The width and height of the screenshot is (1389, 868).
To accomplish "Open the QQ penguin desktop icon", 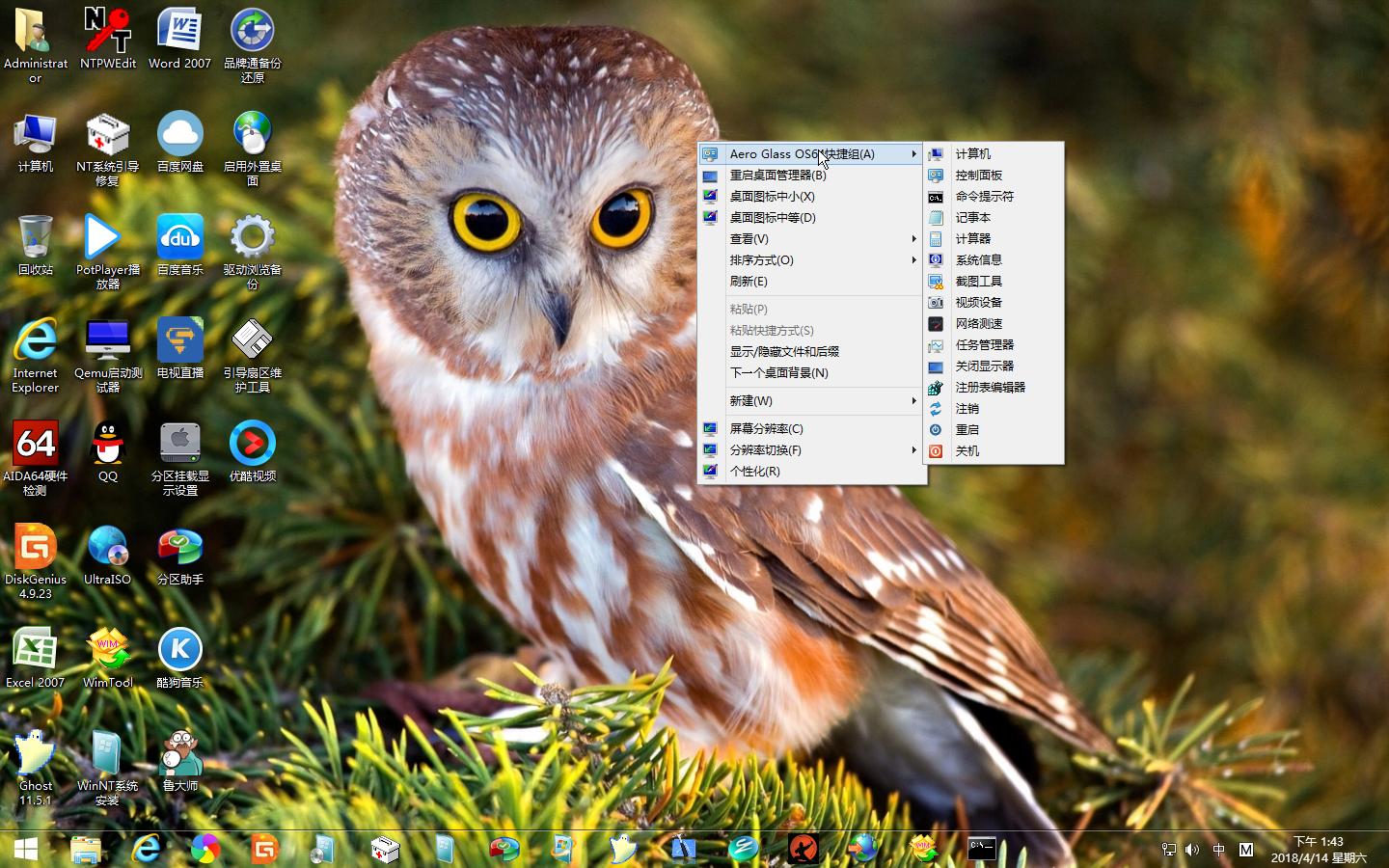I will (x=108, y=451).
